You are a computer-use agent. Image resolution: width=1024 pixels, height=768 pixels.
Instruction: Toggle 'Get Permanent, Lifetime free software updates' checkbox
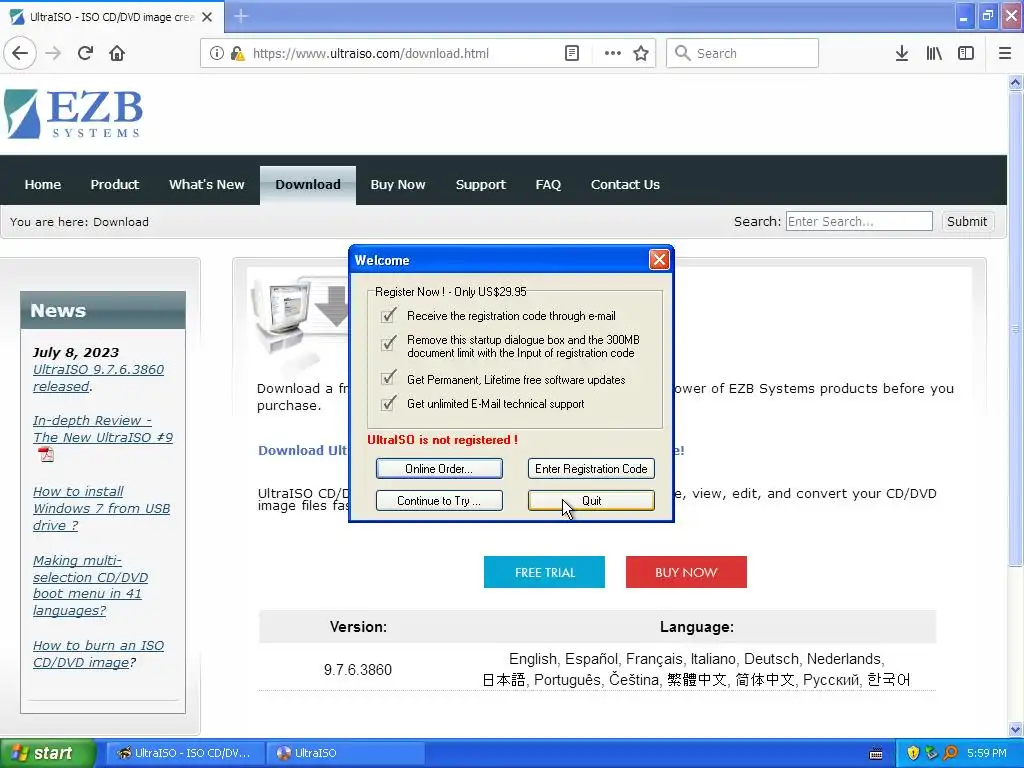(388, 377)
